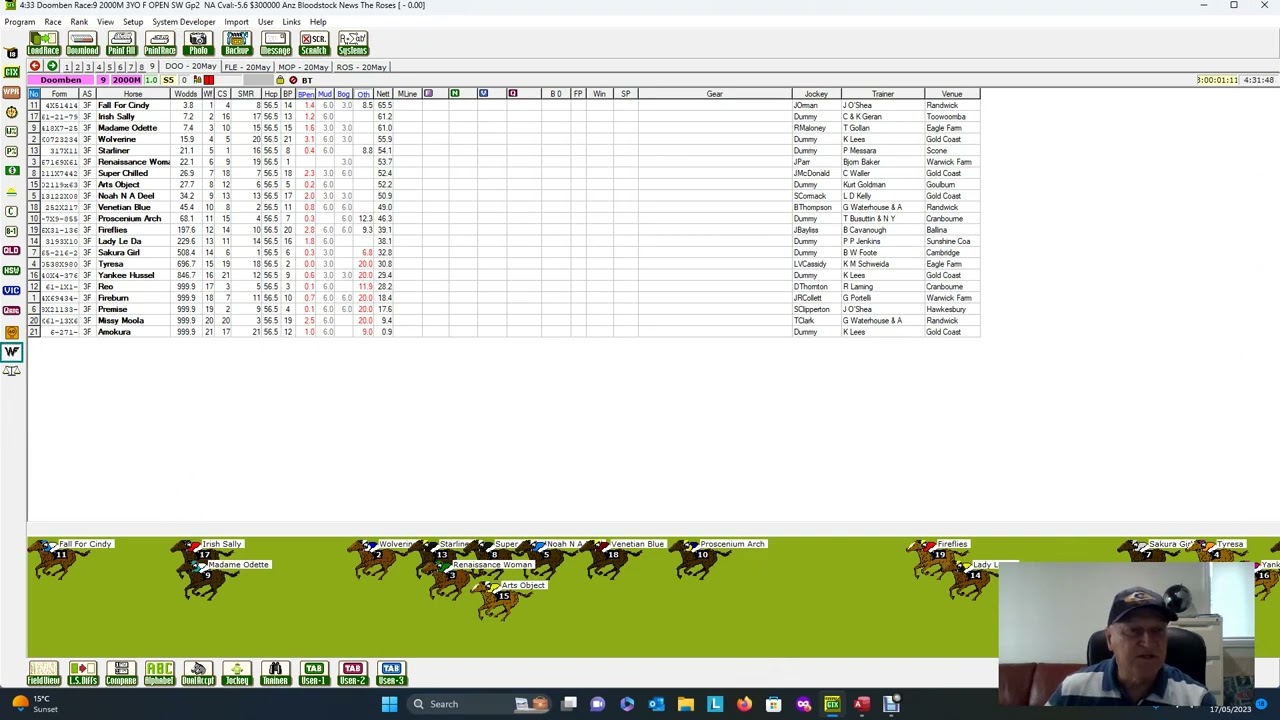Click the Backup toolbar icon
The width and height of the screenshot is (1280, 720).
[x=237, y=44]
